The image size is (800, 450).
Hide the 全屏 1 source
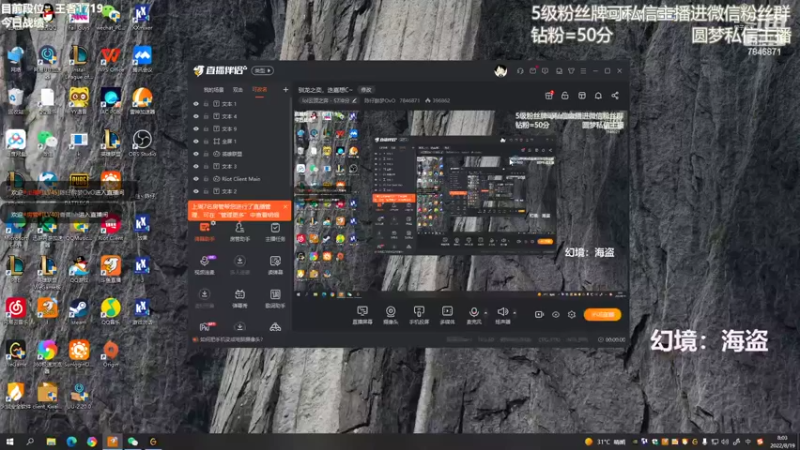(x=196, y=141)
